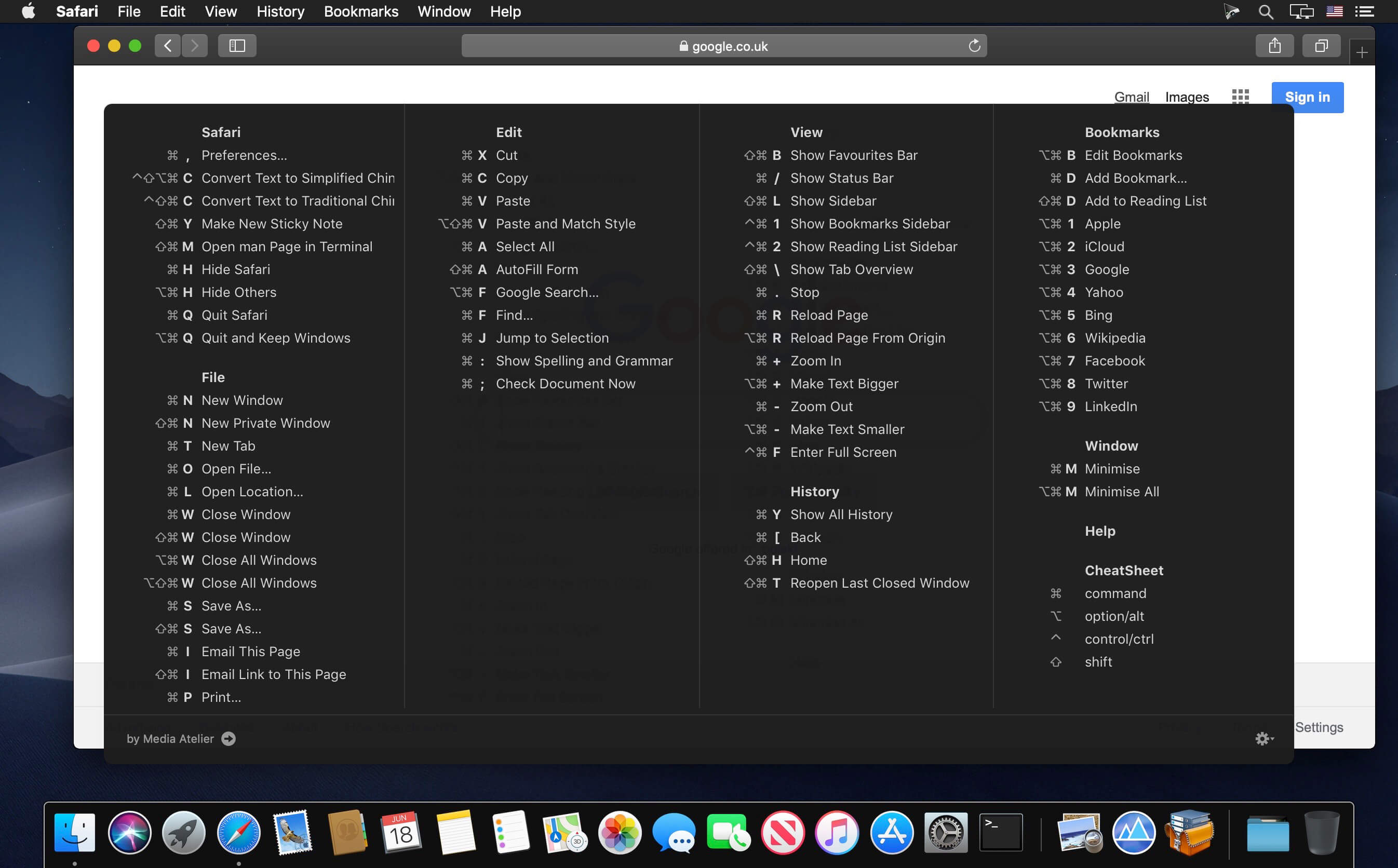
Task: Click Sign In button on Google
Action: (1308, 97)
